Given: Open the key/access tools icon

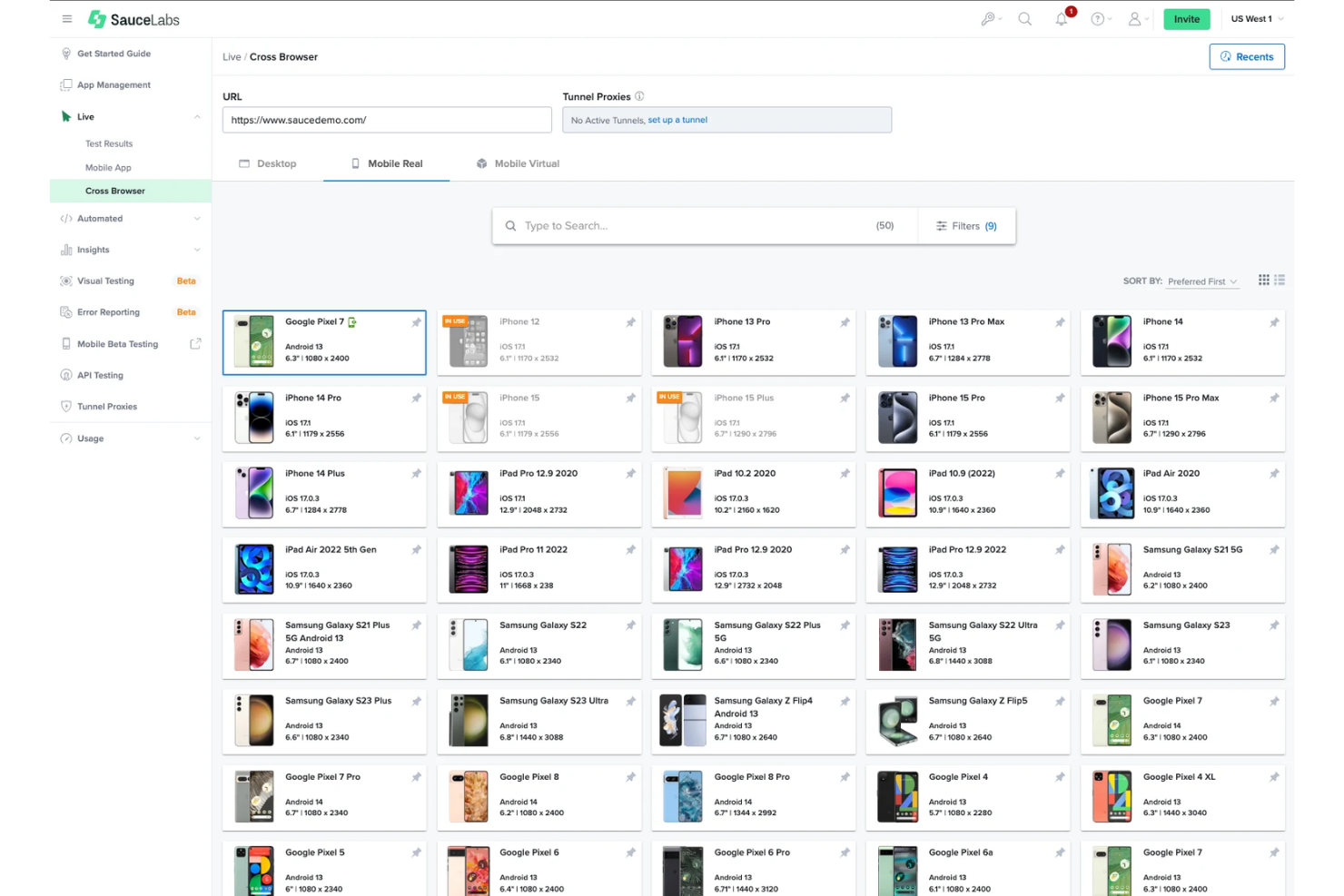Looking at the screenshot, I should click(988, 19).
